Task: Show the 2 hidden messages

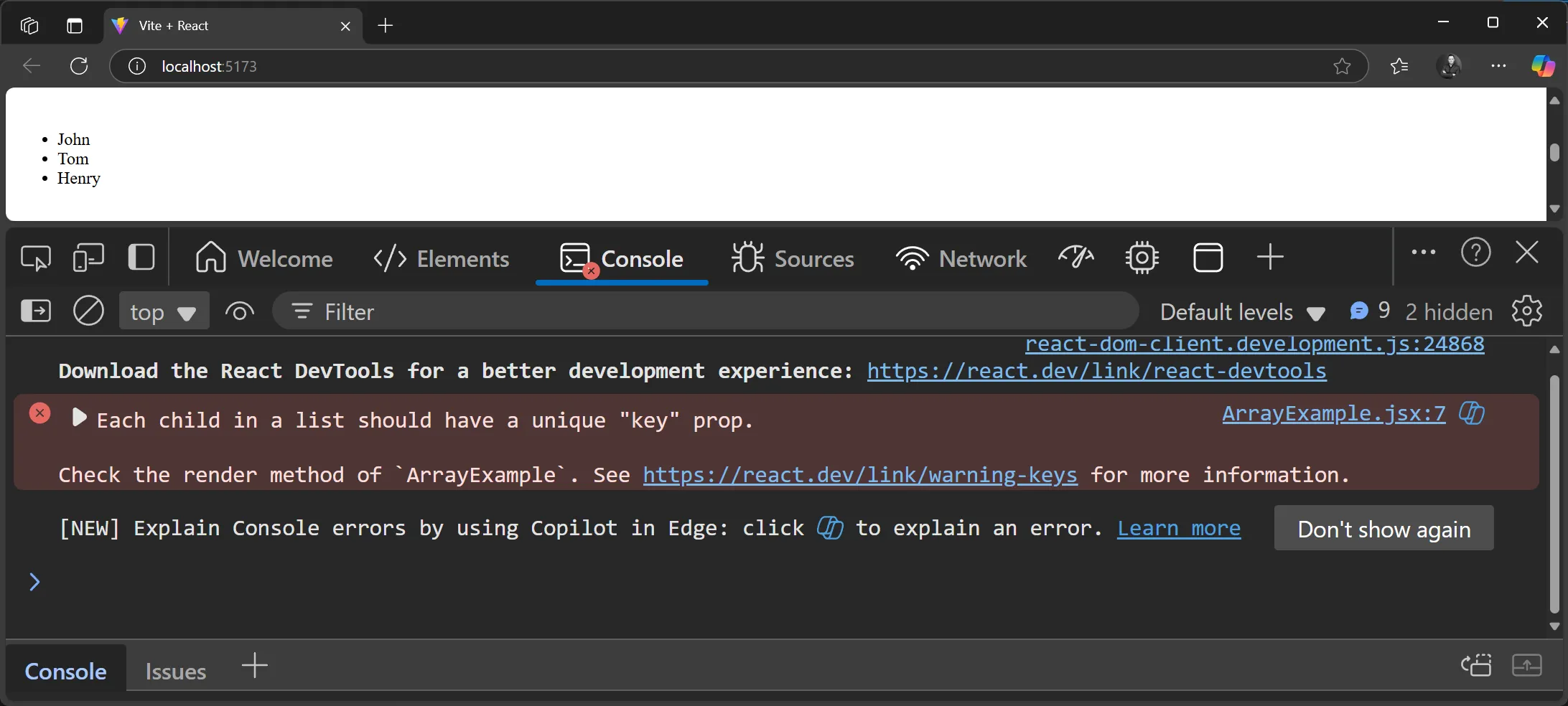Action: click(1448, 312)
